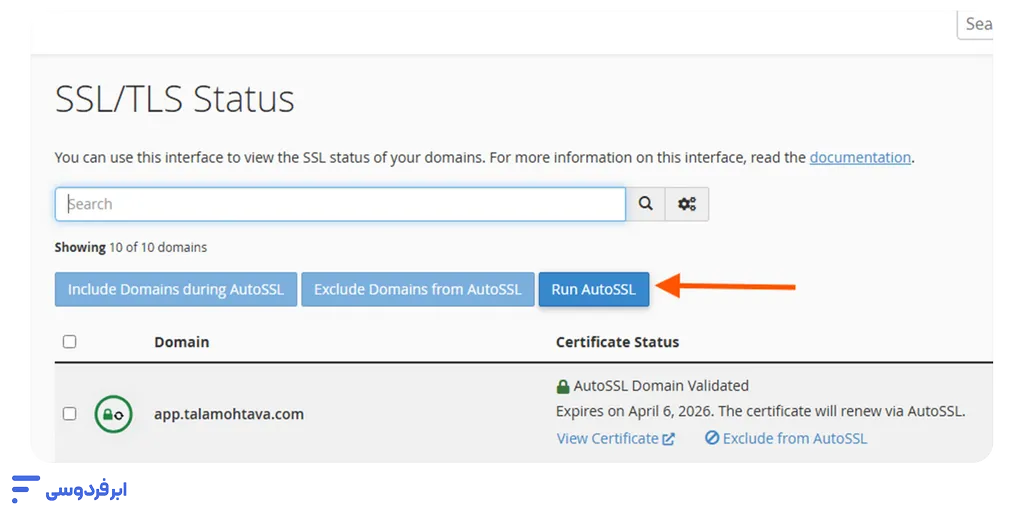
Task: Run AutoSSL using the blue button
Action: pos(594,289)
